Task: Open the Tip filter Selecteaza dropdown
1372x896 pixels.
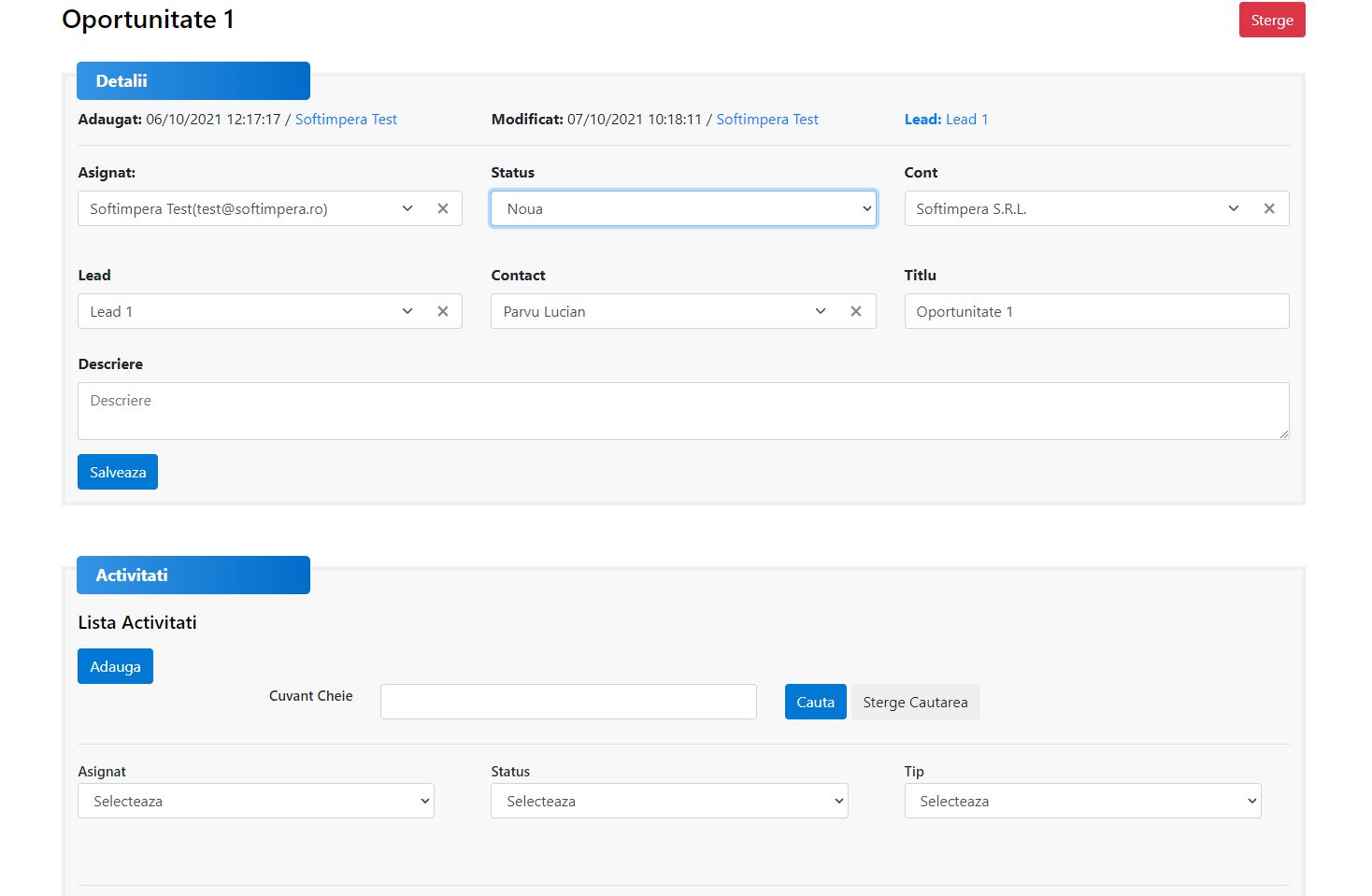Action: point(1082,801)
